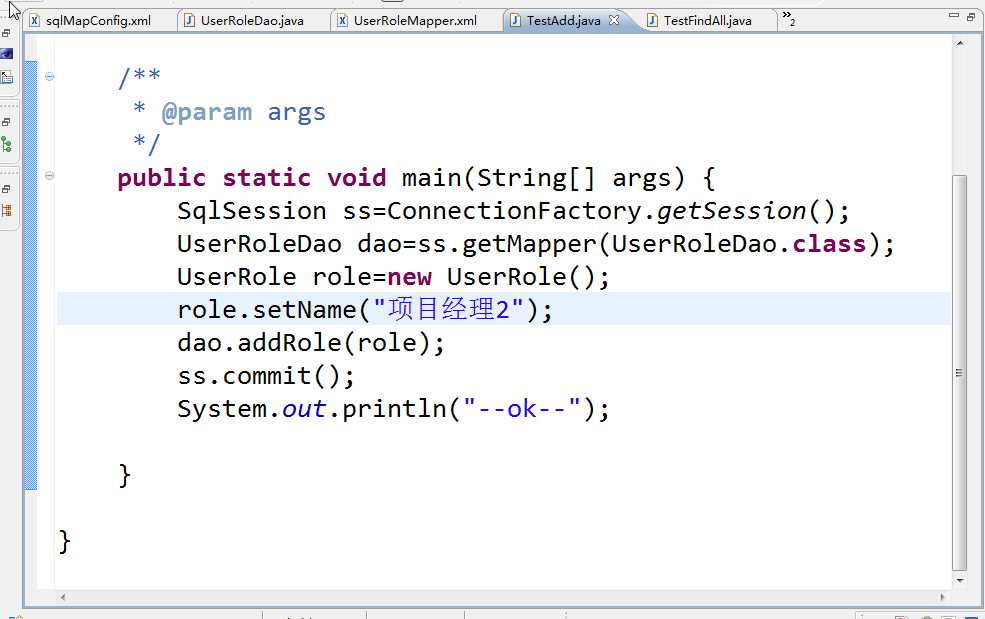The image size is (985, 619).
Task: Click the 'class' keyword in UserRoleDao.class
Action: pyautogui.click(x=829, y=244)
